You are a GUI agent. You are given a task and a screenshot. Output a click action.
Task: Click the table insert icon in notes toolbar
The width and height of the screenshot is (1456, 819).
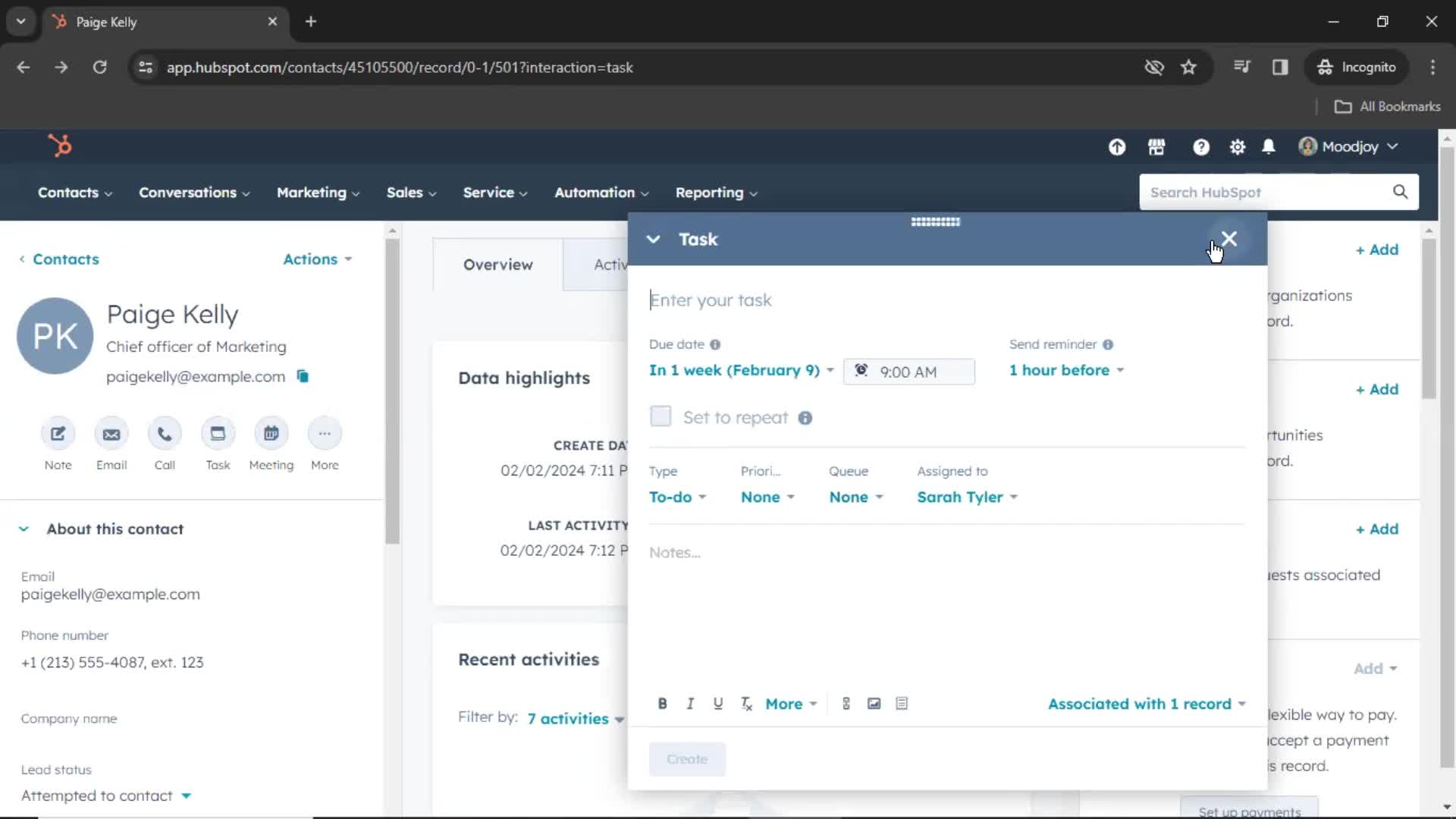pyautogui.click(x=901, y=704)
